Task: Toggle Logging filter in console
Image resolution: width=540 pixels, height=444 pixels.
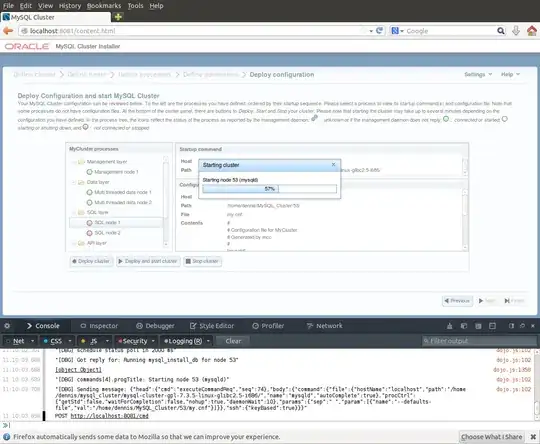Action: (x=183, y=341)
